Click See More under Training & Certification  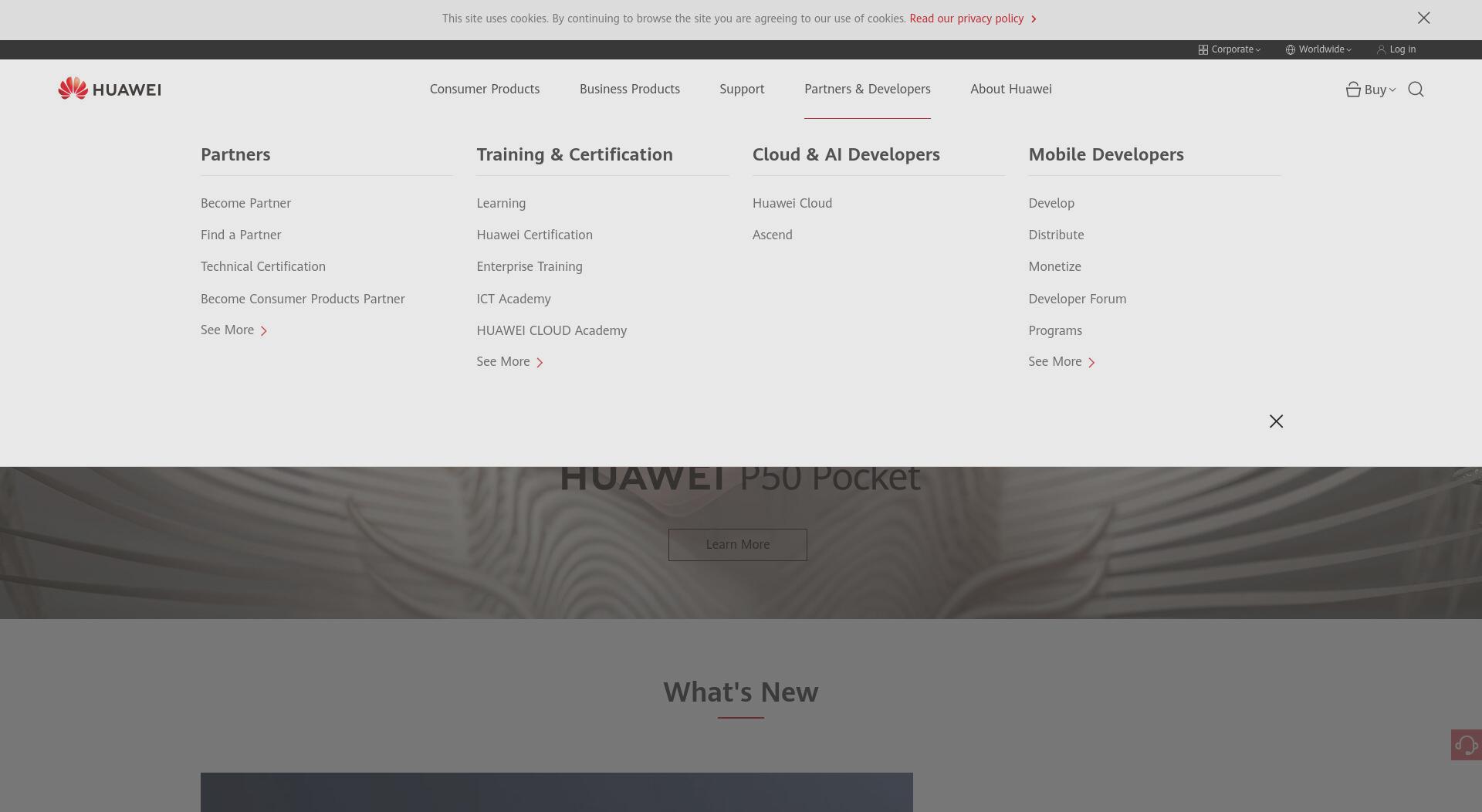coord(510,361)
